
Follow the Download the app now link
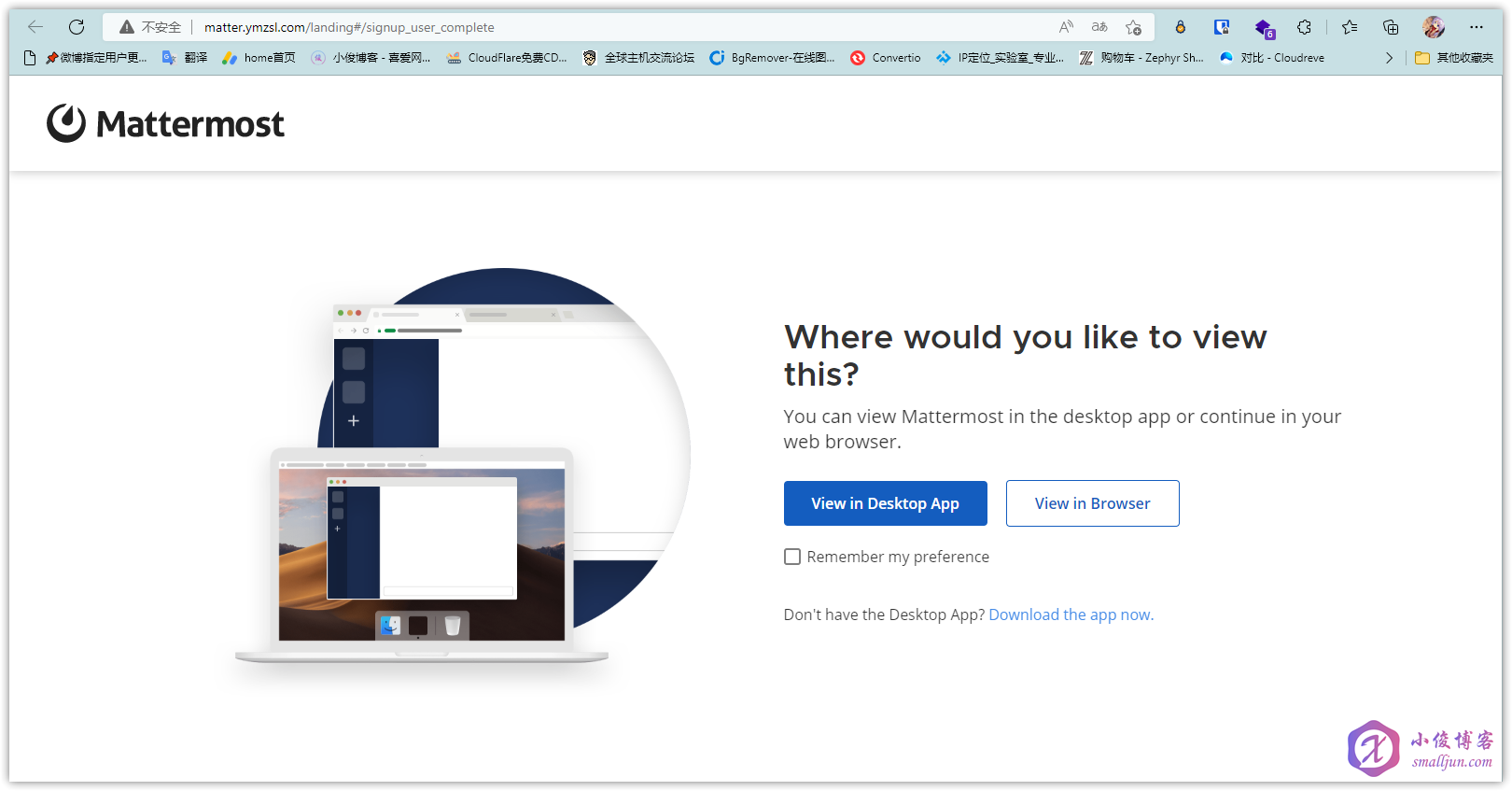(1071, 614)
